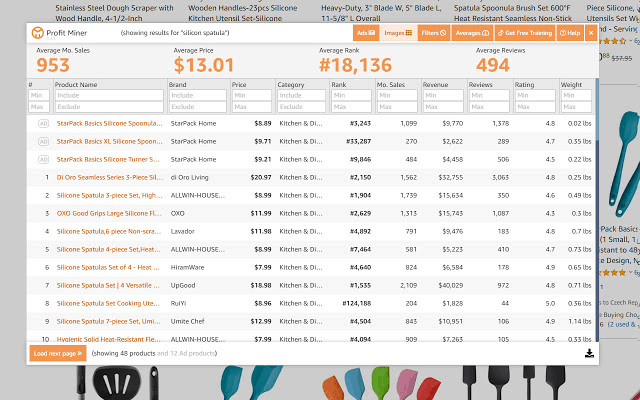The width and height of the screenshot is (640, 400).
Task: Focus the Brand Exclude filter field
Action: pyautogui.click(x=198, y=107)
